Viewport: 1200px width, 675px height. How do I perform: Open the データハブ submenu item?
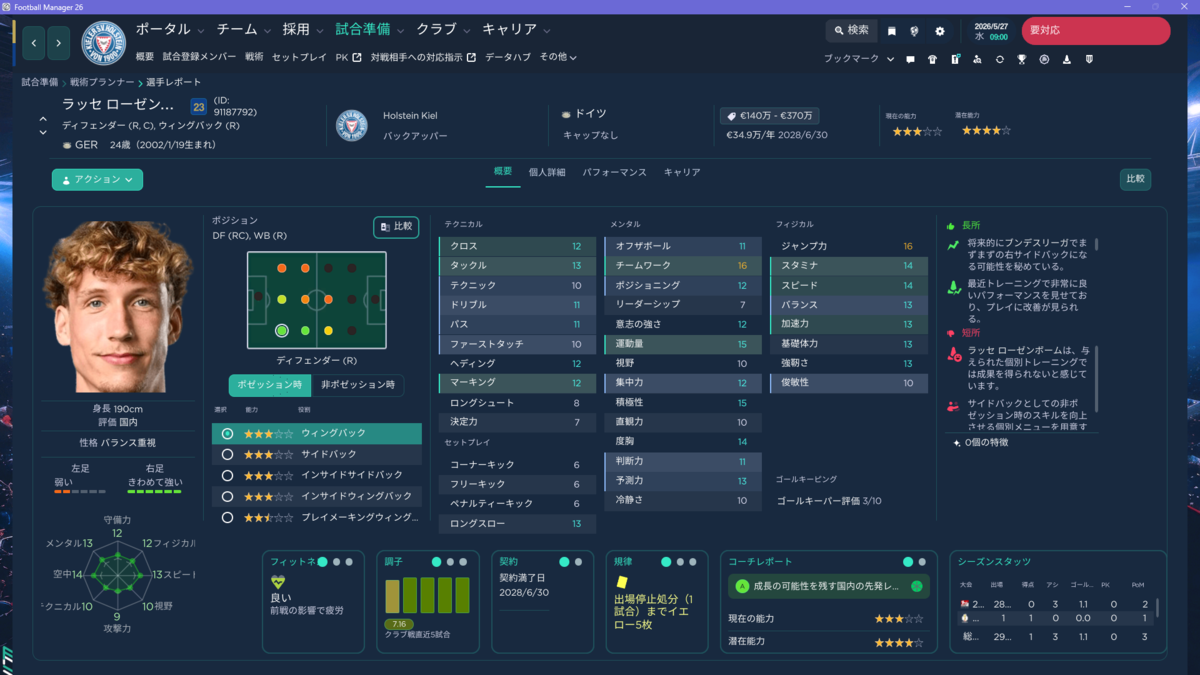pos(508,57)
